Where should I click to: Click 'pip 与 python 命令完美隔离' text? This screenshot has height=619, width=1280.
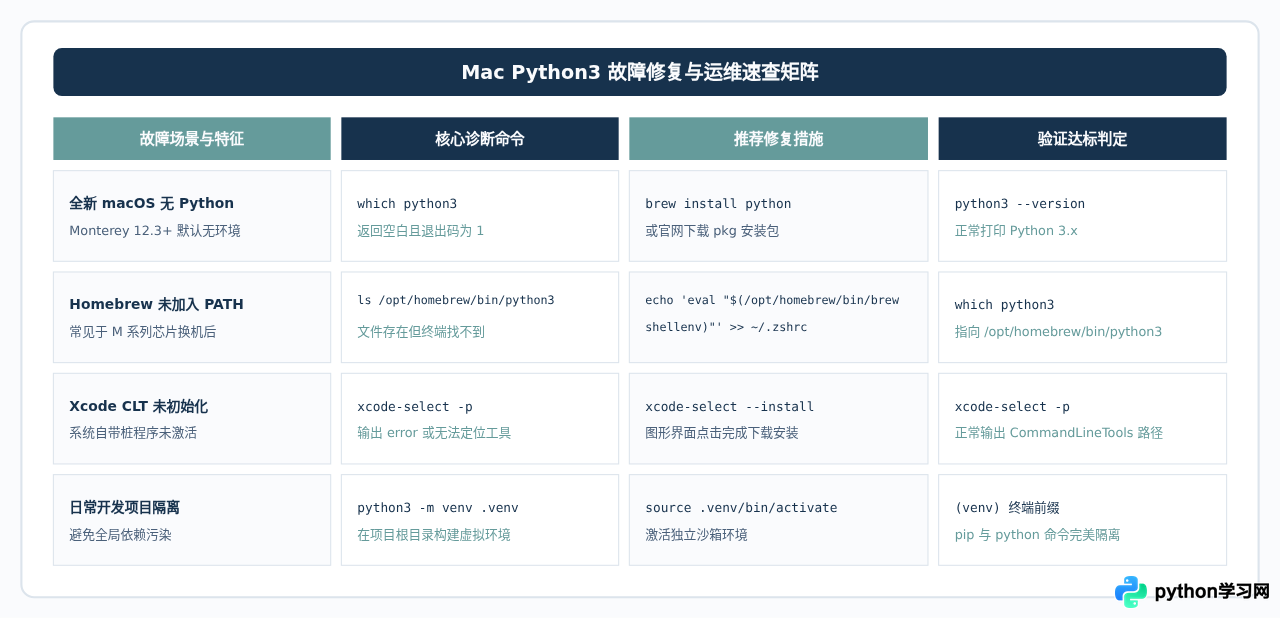click(1037, 535)
